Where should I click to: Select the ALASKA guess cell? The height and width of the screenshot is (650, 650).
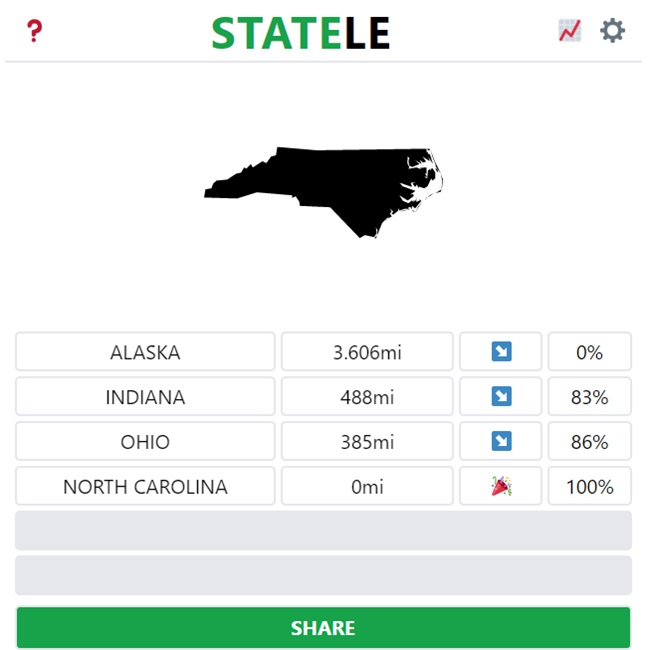point(145,352)
